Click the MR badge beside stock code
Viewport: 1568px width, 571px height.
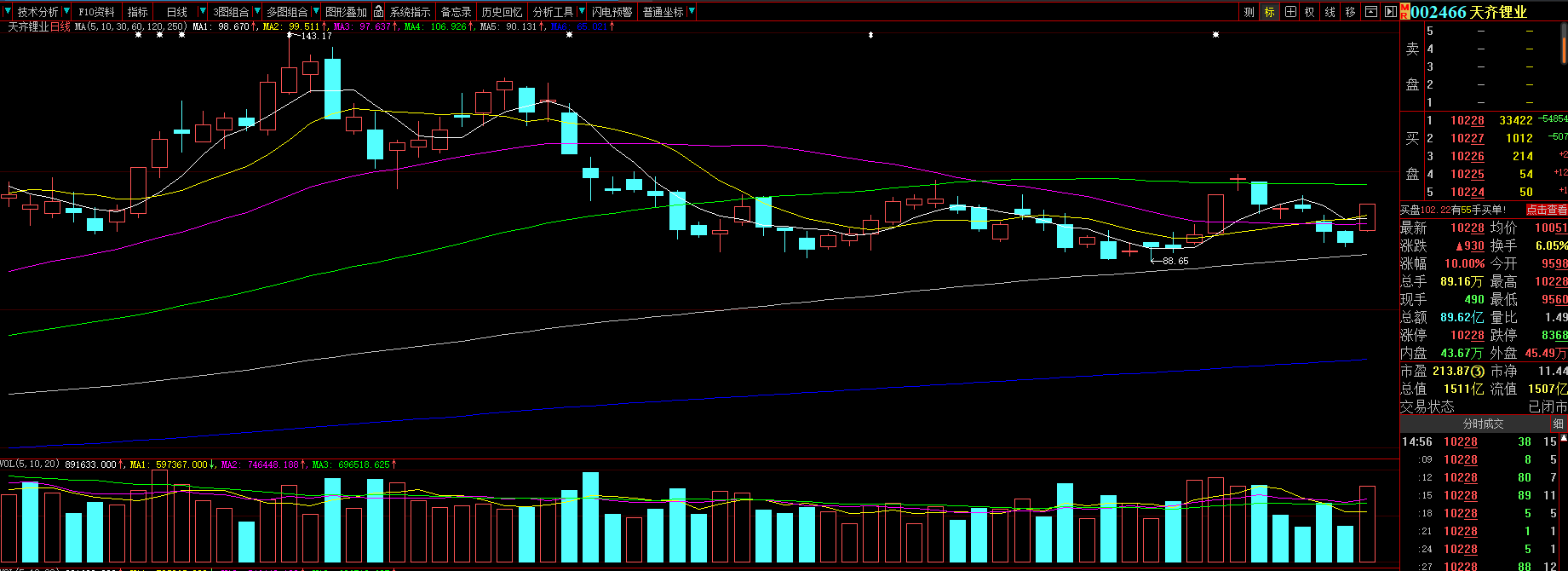(x=1404, y=11)
